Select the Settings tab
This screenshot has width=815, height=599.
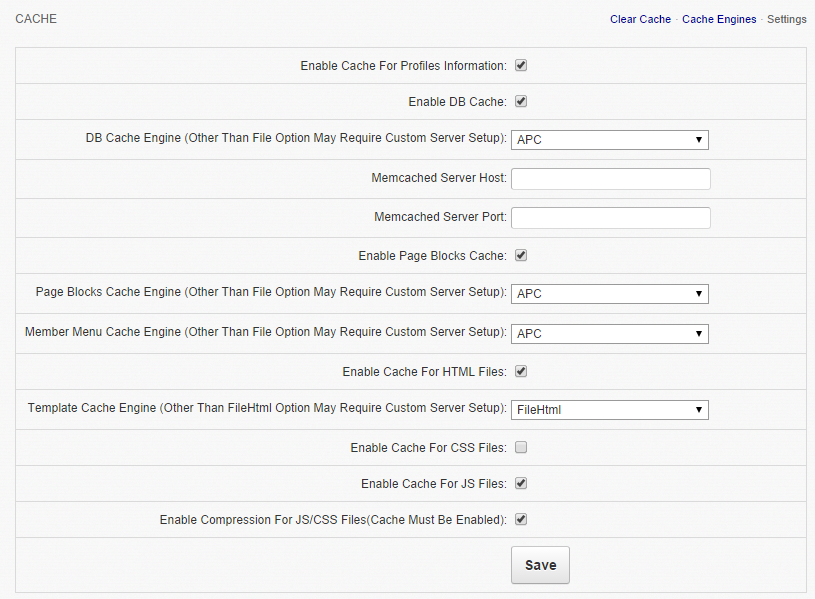click(x=786, y=19)
